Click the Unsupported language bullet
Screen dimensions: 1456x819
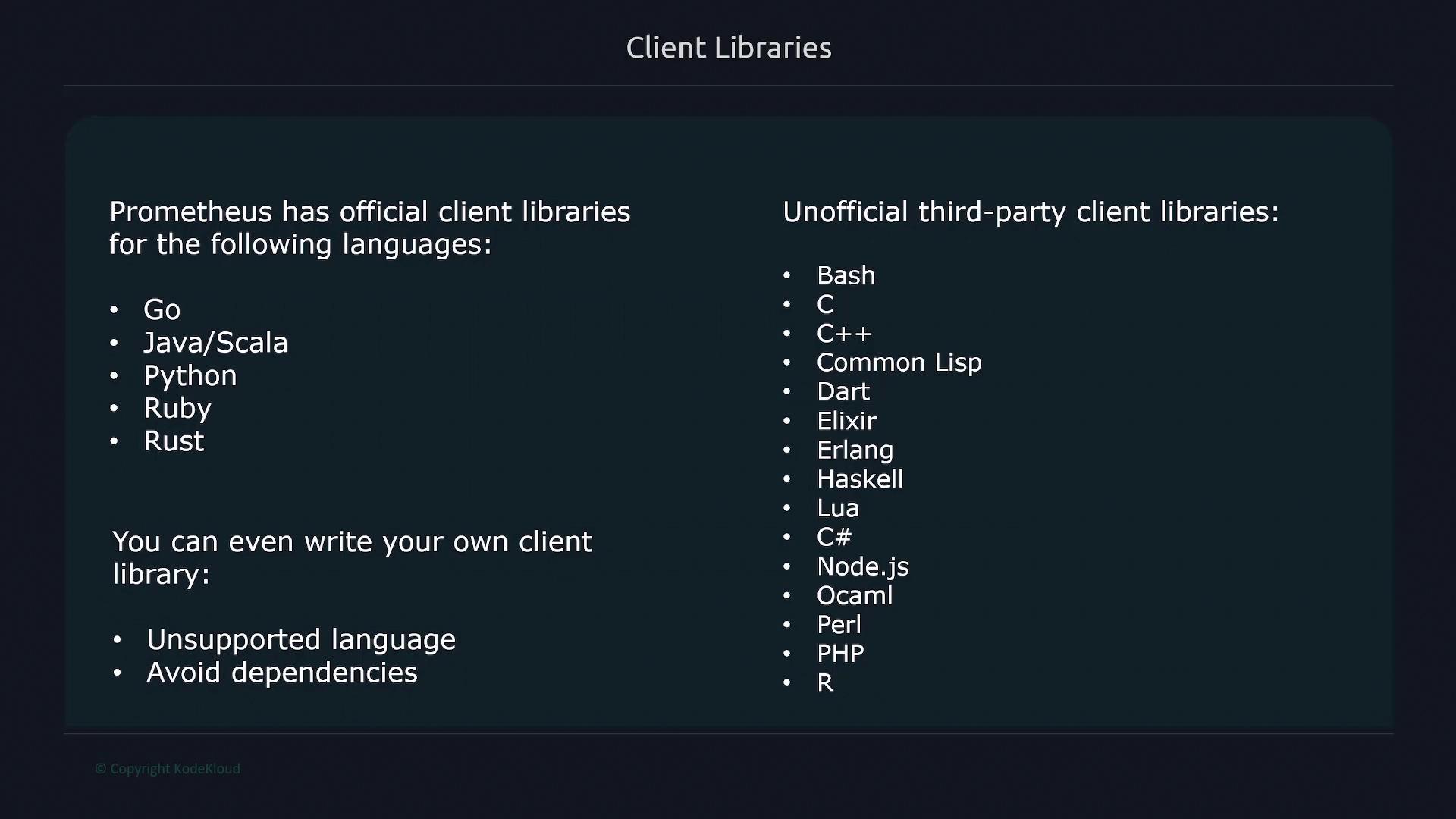click(300, 639)
